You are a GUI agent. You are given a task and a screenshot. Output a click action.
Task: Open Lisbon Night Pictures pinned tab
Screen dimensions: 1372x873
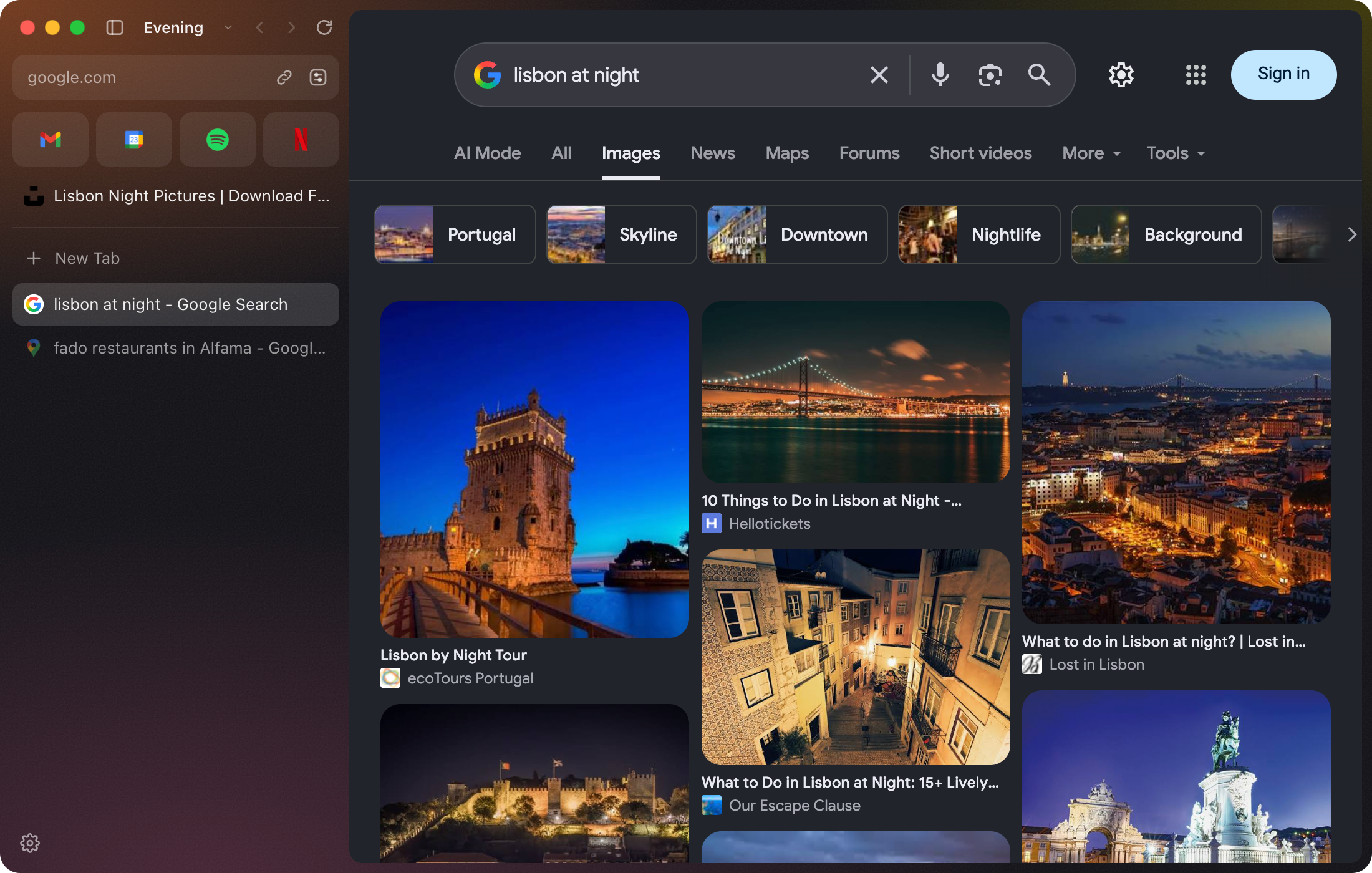click(175, 196)
